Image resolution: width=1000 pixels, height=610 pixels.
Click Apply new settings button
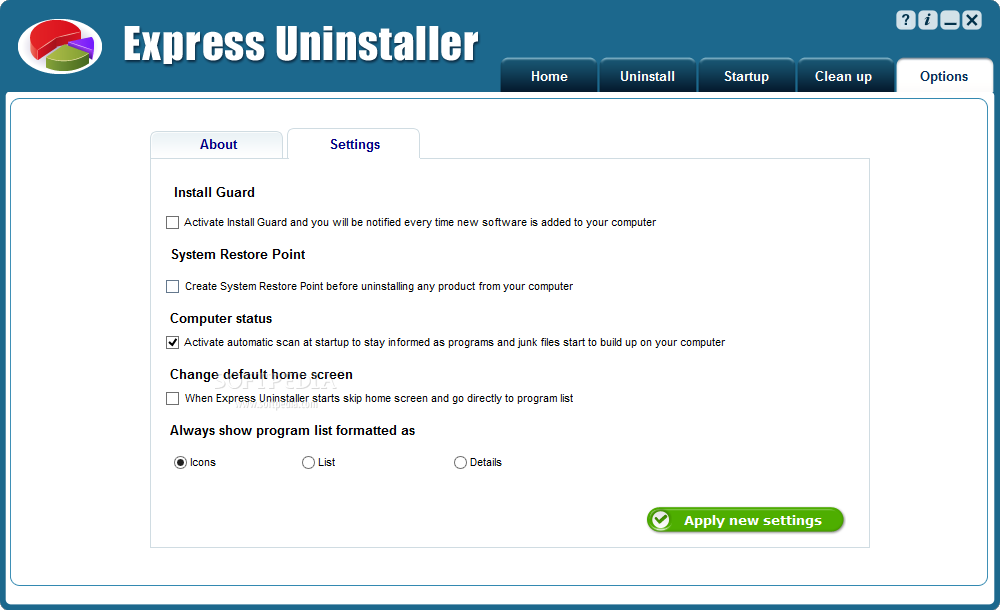745,520
